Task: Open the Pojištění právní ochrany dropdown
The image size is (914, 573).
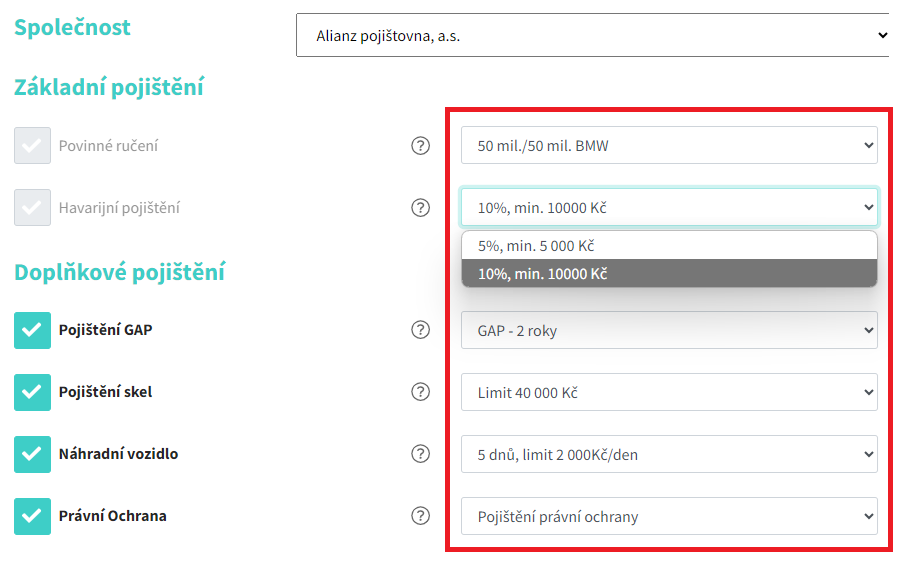Action: tap(668, 516)
